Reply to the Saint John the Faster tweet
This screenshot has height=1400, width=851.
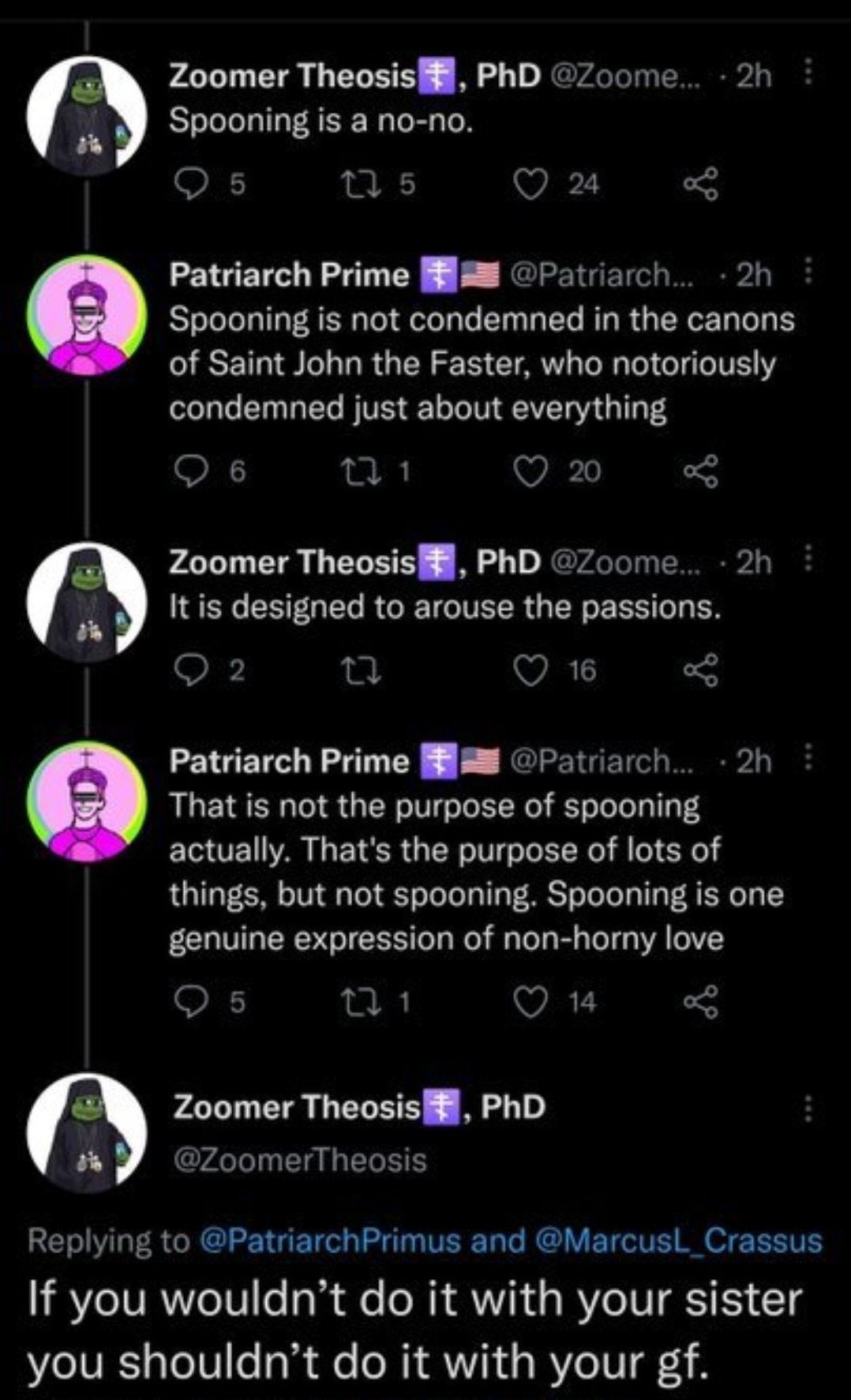click(x=189, y=471)
